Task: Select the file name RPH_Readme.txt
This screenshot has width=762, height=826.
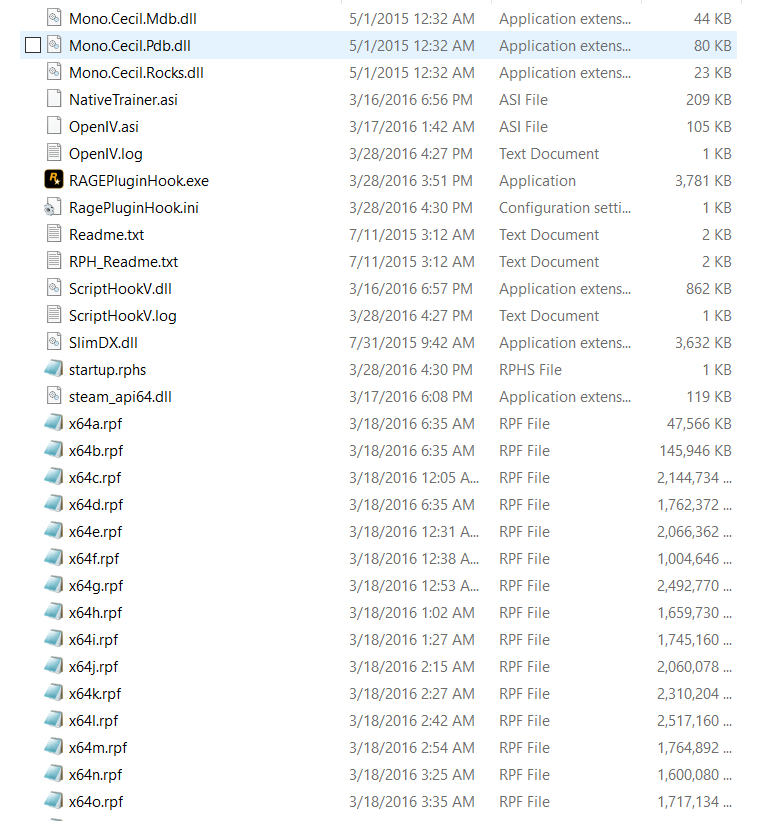Action: point(124,262)
